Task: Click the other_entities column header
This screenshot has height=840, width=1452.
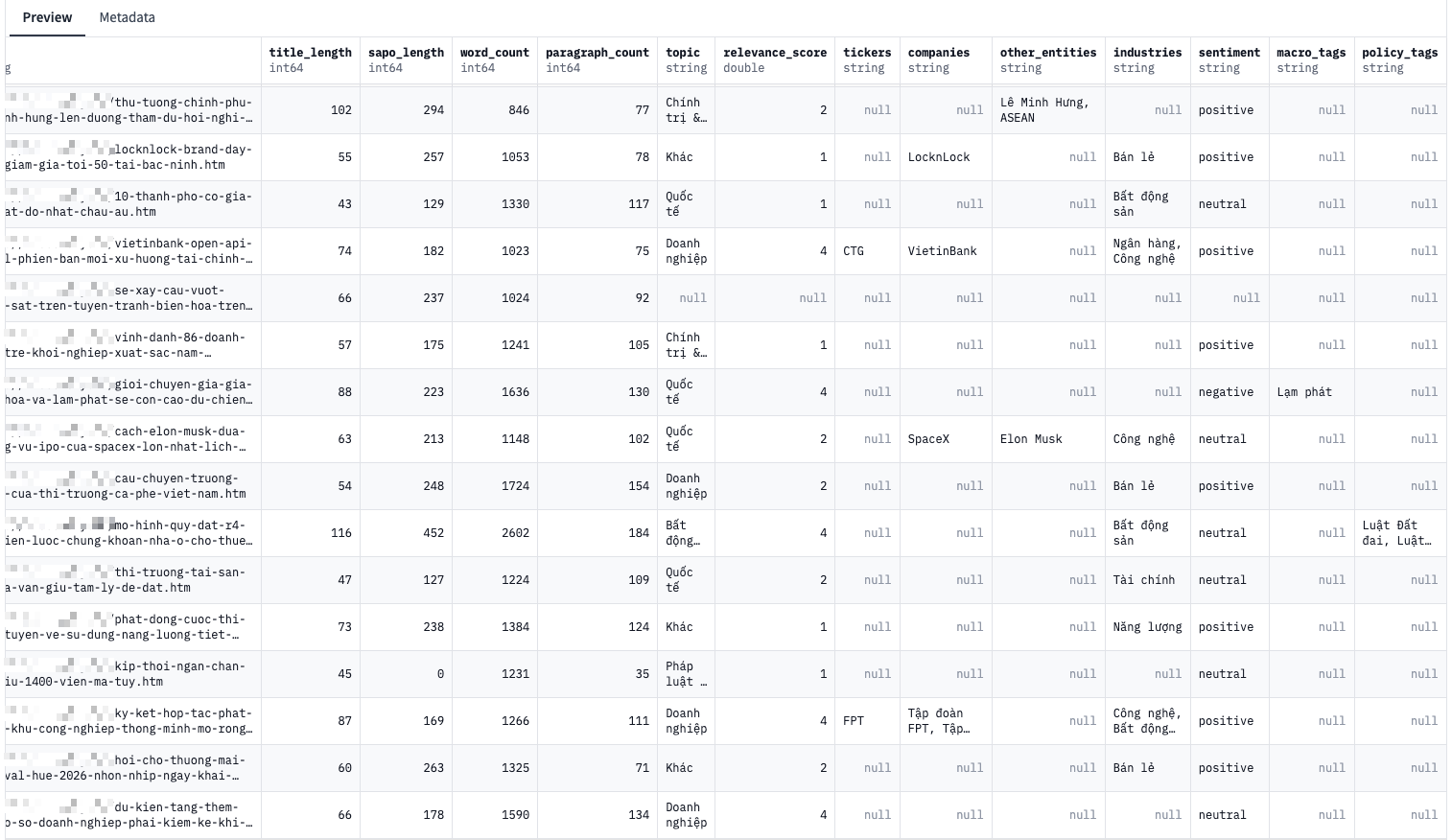Action: (x=1048, y=59)
